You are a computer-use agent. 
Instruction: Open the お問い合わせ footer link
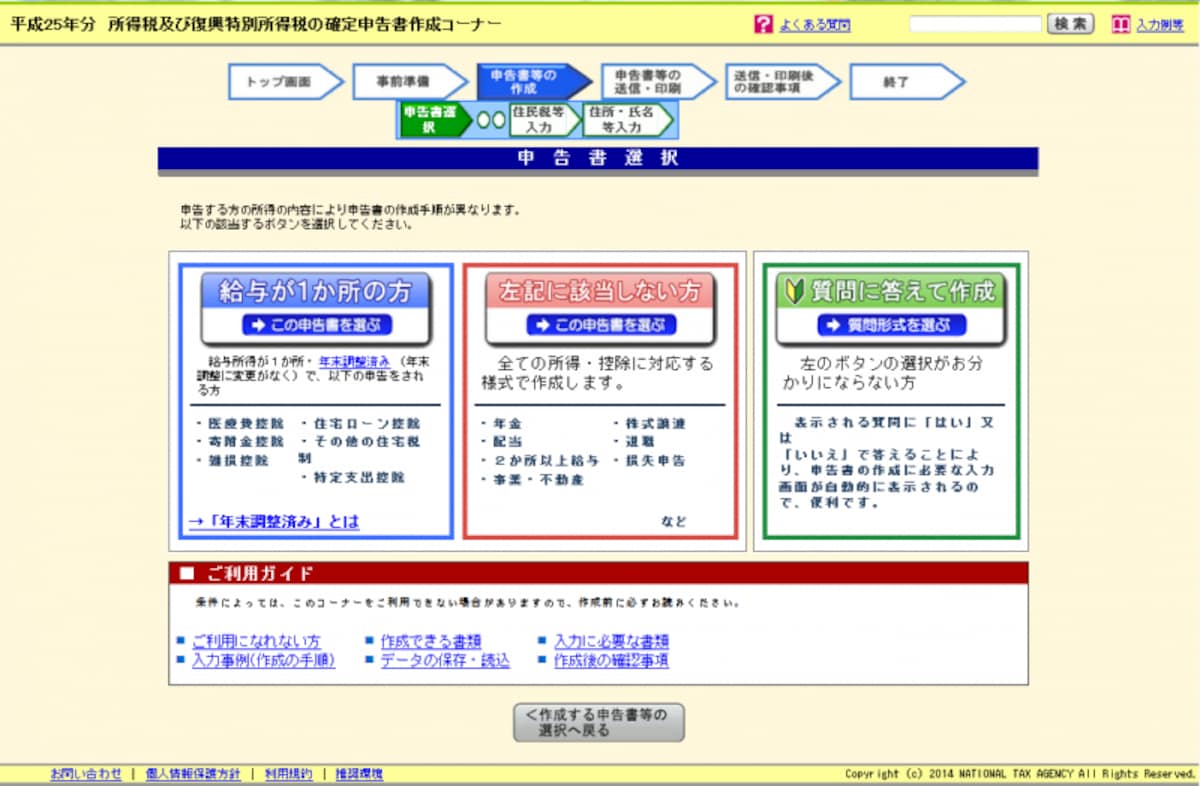coord(86,774)
